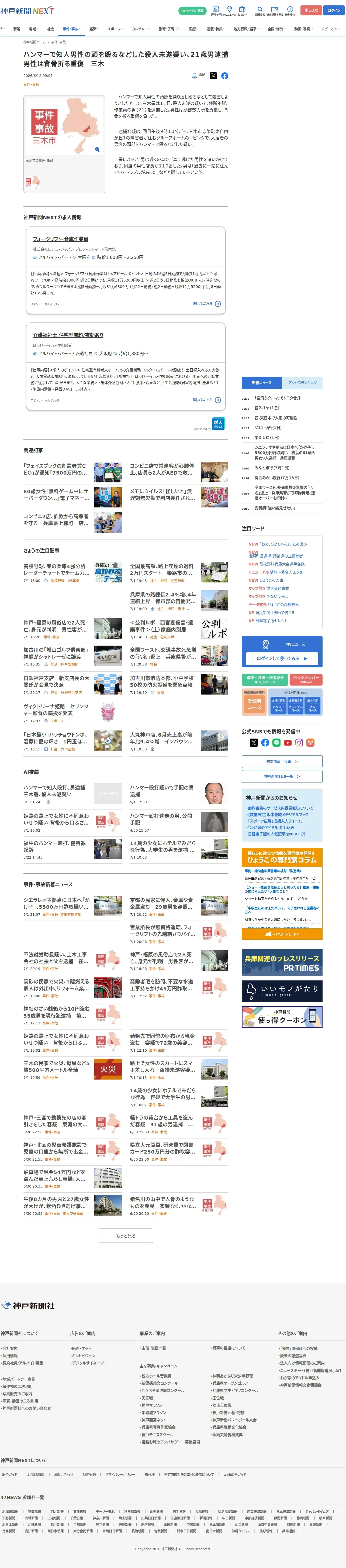Click the 申し込む button
The image size is (346, 1568).
coord(311,10)
